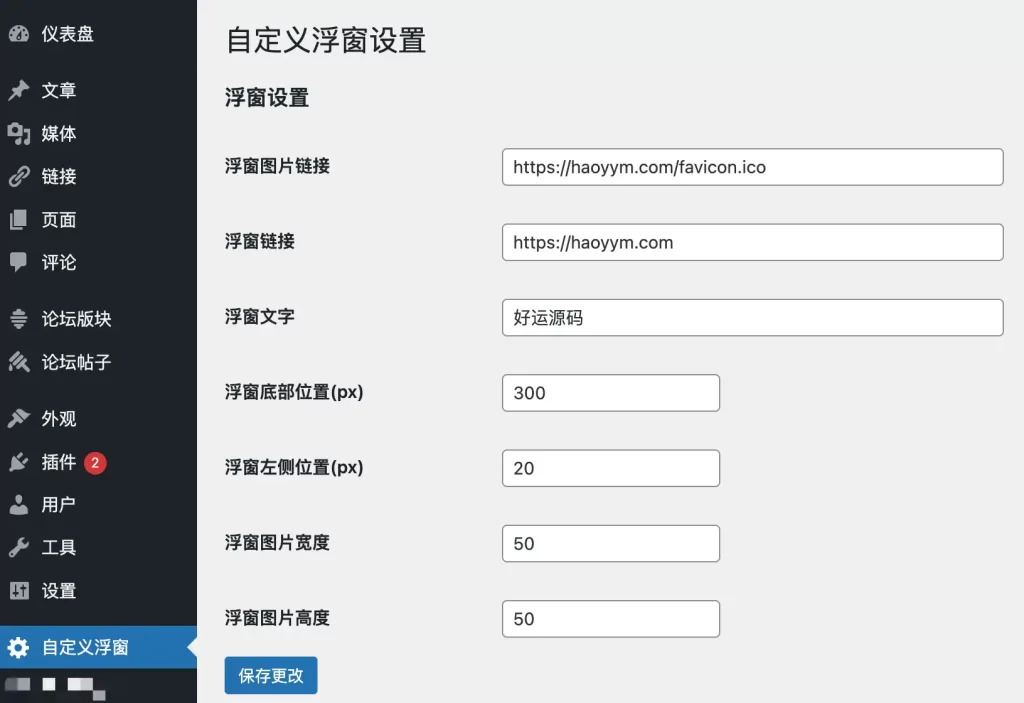Open the paintbrush icon next to 外观

(x=19, y=419)
